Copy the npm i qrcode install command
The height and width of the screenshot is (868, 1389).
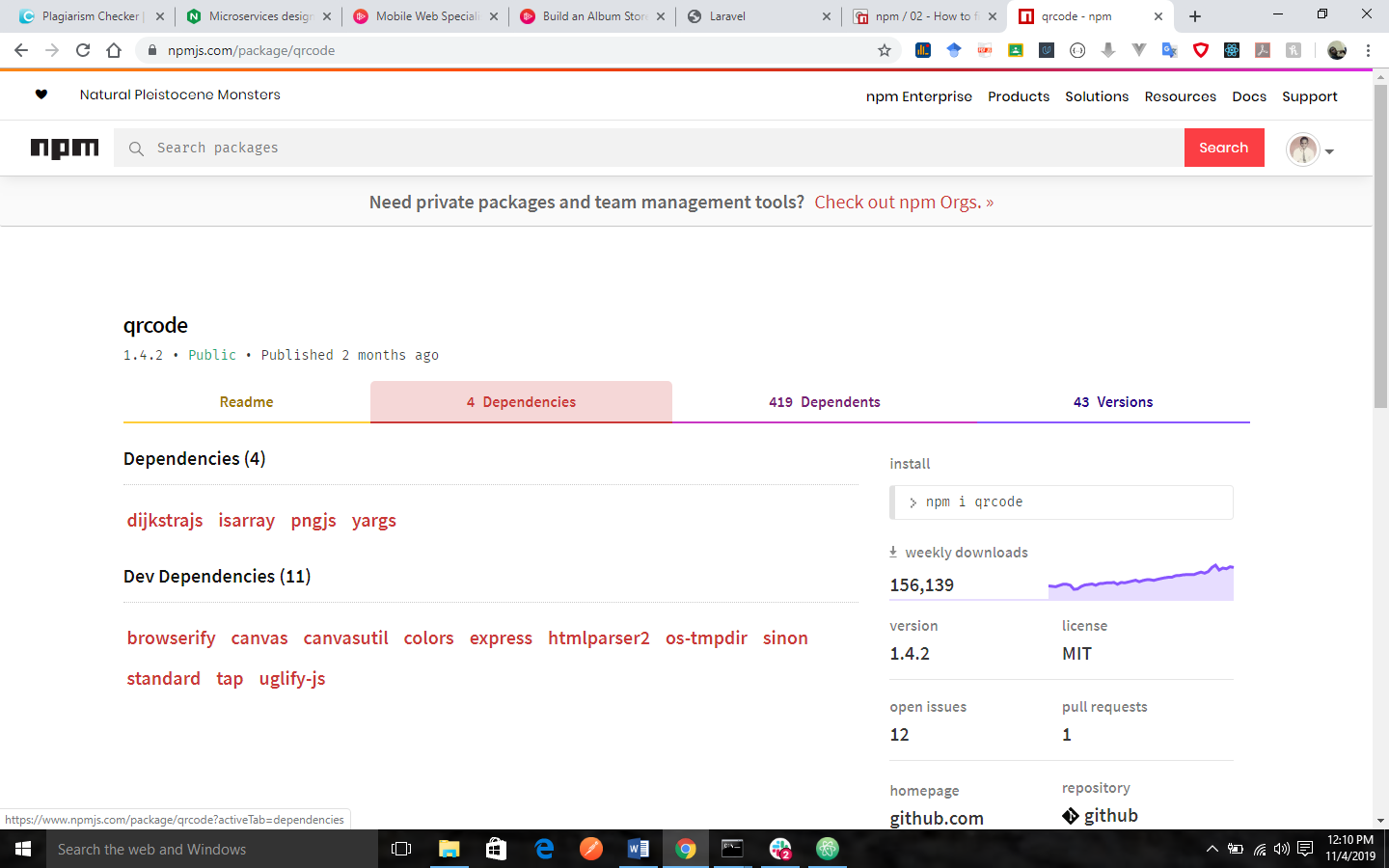tap(1061, 502)
